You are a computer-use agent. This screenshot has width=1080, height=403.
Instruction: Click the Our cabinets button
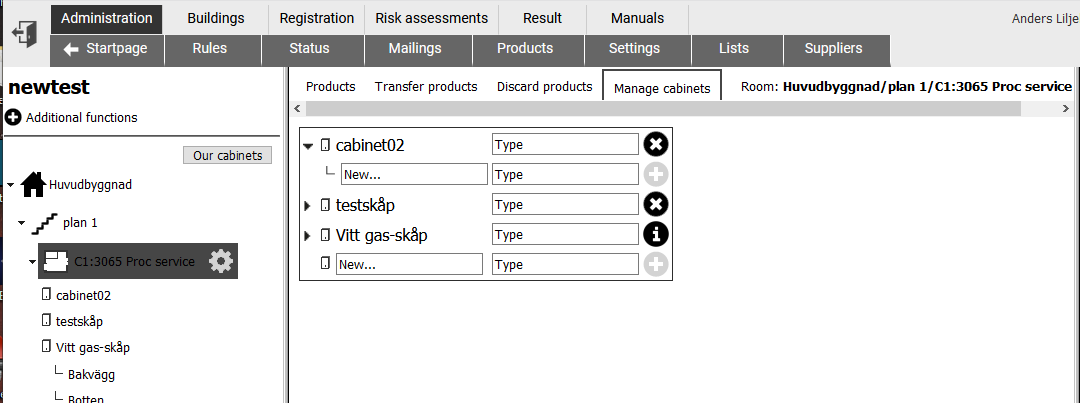pos(227,156)
